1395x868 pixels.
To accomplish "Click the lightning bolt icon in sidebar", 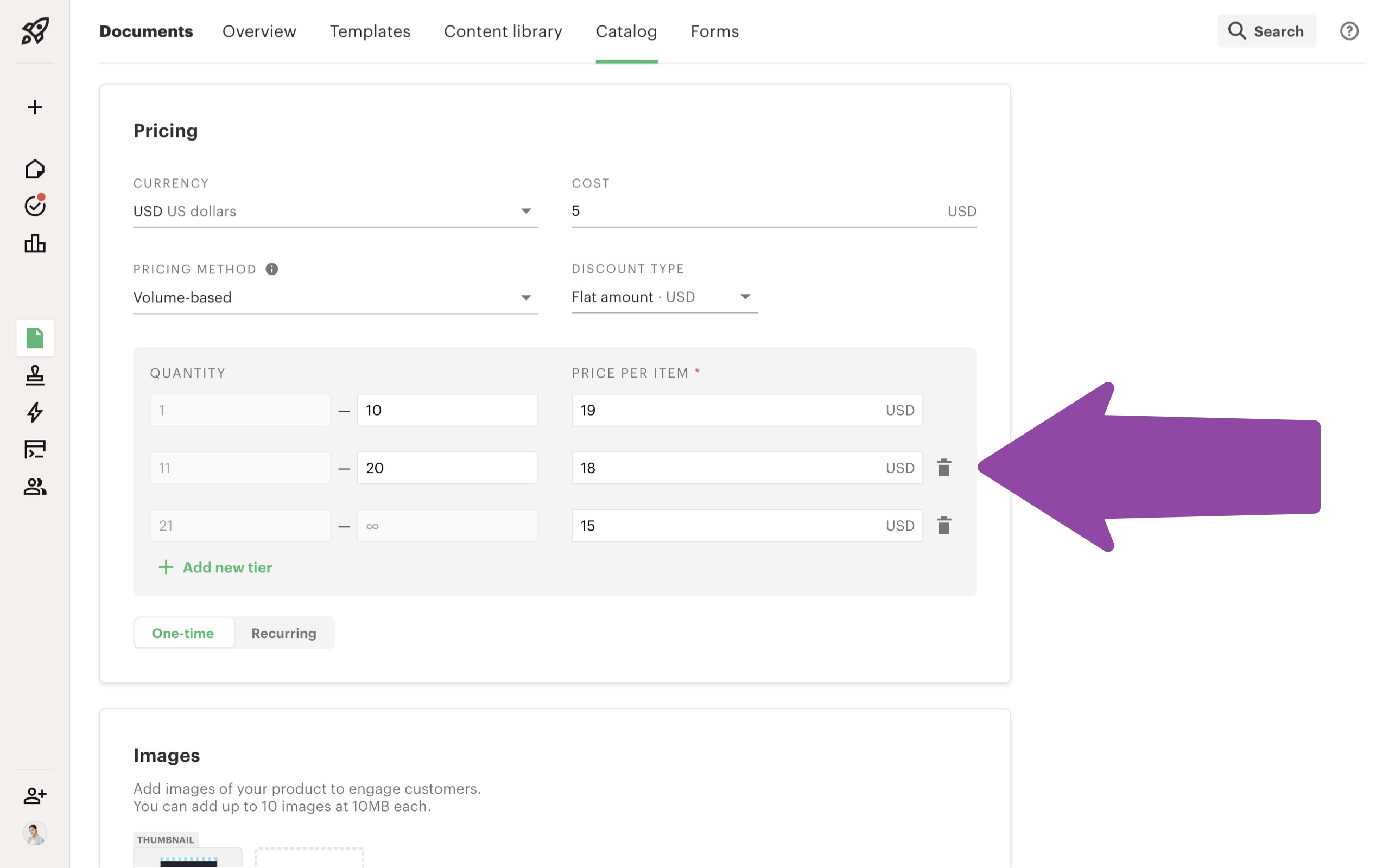I will (x=34, y=412).
